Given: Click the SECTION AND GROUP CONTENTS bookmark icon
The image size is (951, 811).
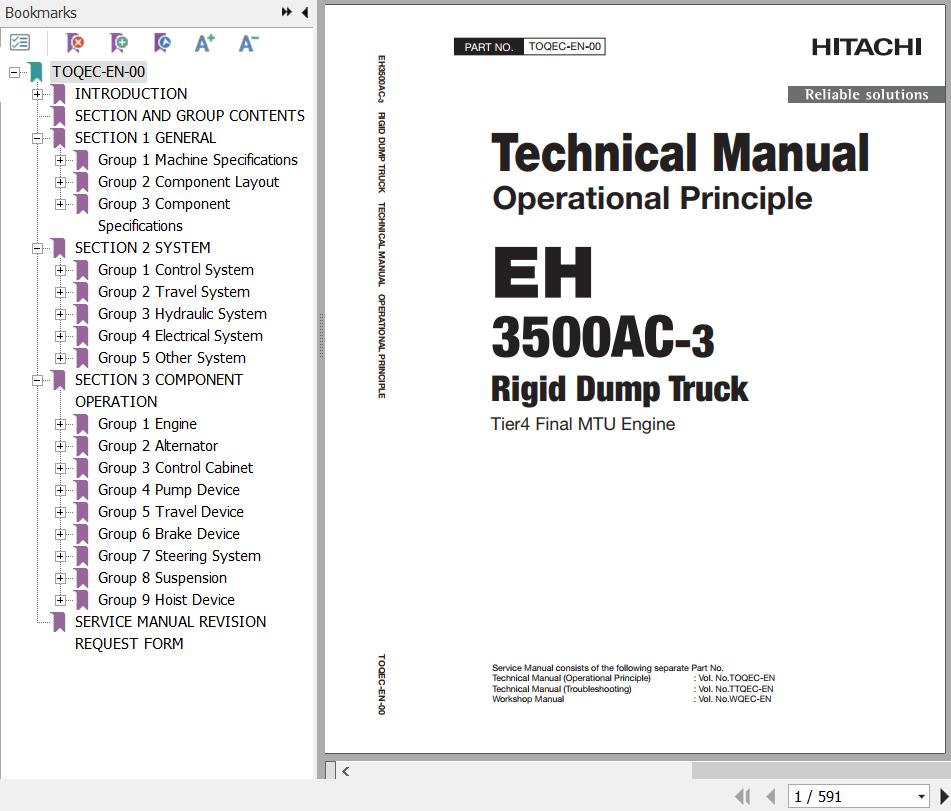Looking at the screenshot, I should point(59,116).
